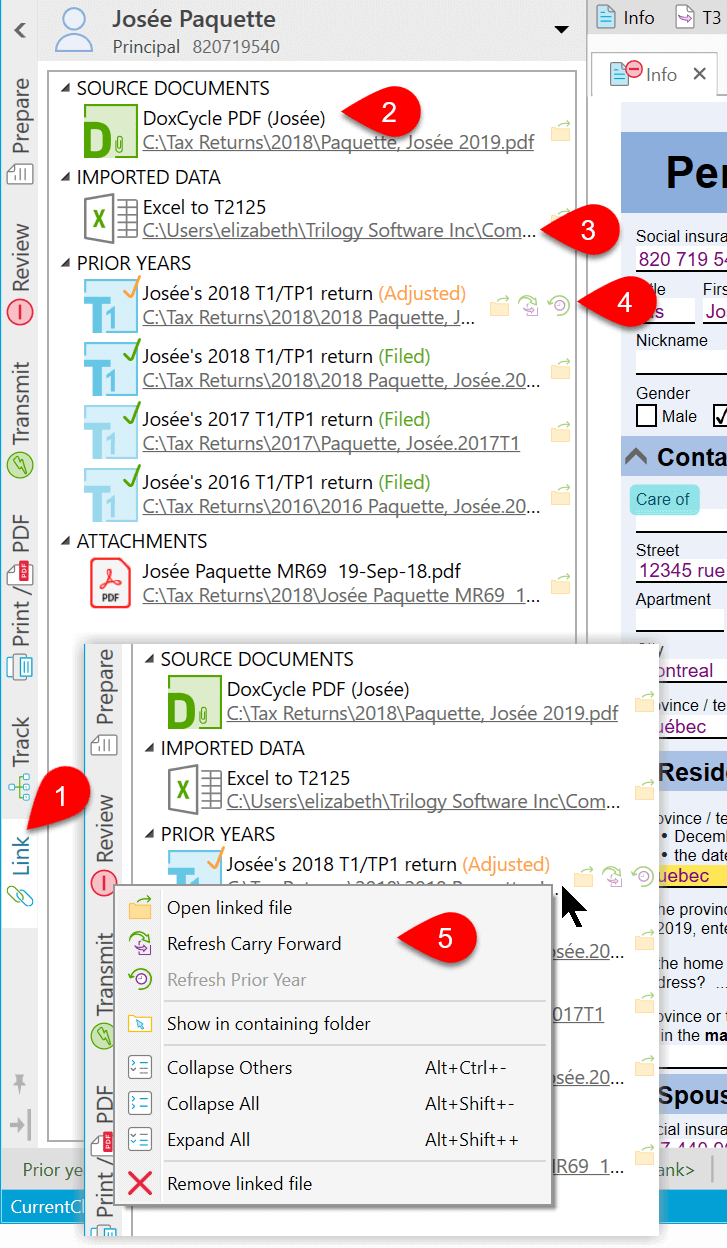
Task: Open the Paquette, Josée 2019.pdf path link in top panel
Action: [x=338, y=143]
